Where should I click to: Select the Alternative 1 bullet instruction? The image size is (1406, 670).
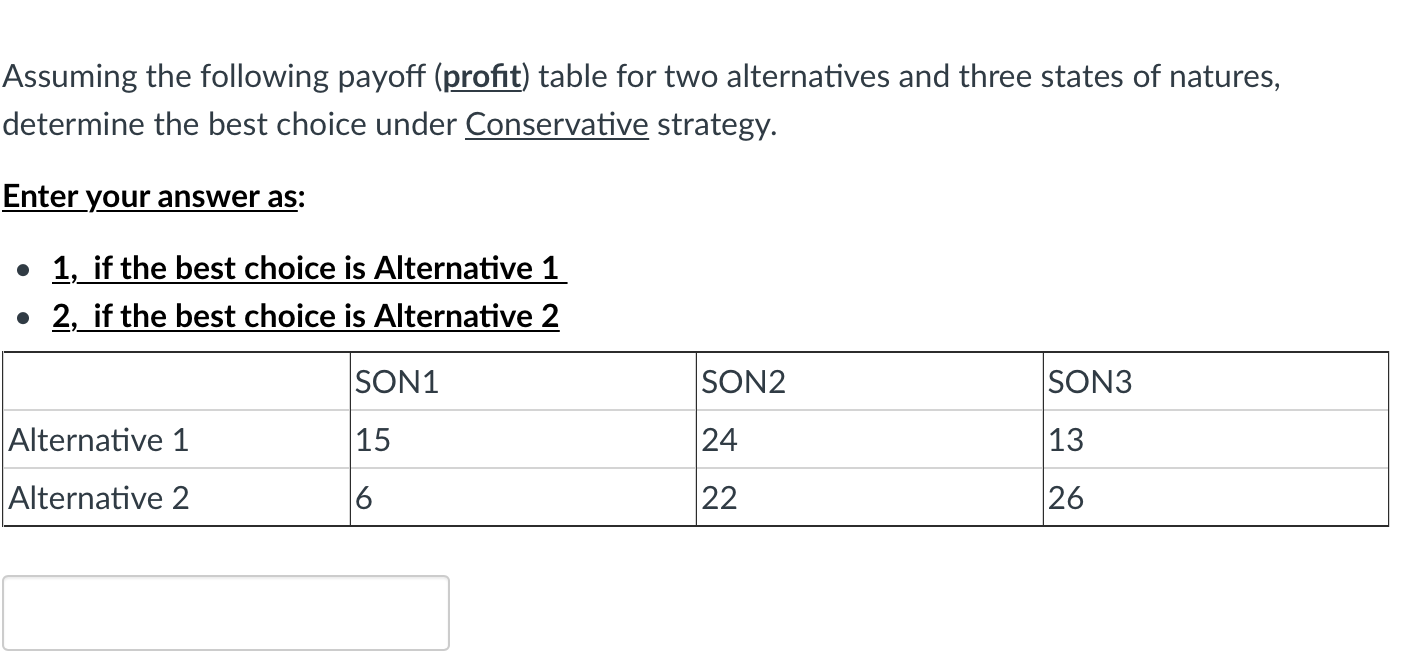(x=308, y=268)
